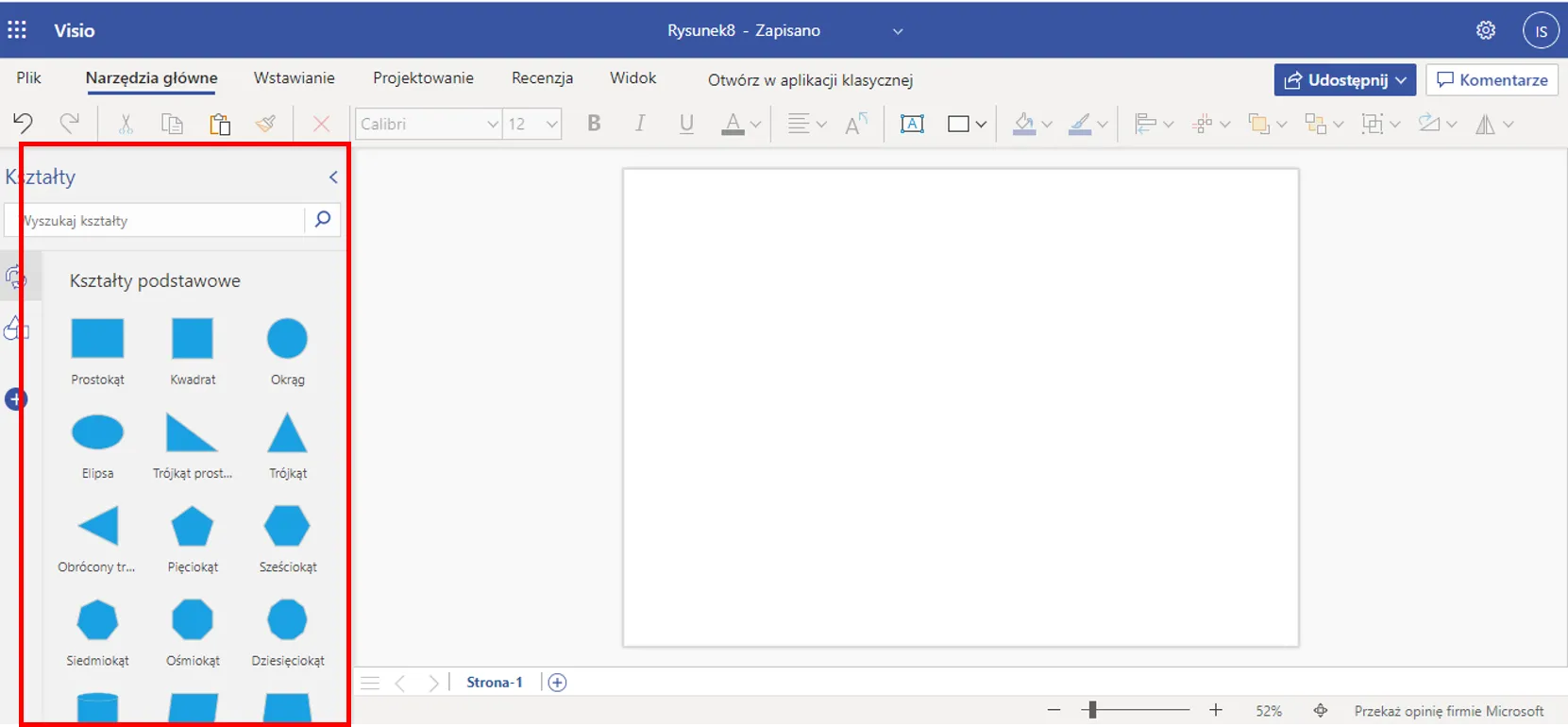Click the fit page to window icon
Viewport: 1568px width, 727px height.
1321,710
